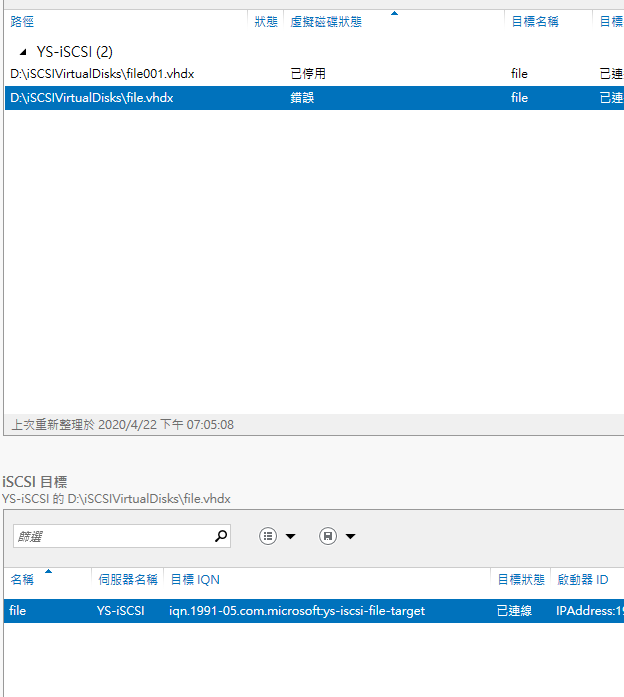Sort targets by 伺服器名稱 column

[x=128, y=580]
